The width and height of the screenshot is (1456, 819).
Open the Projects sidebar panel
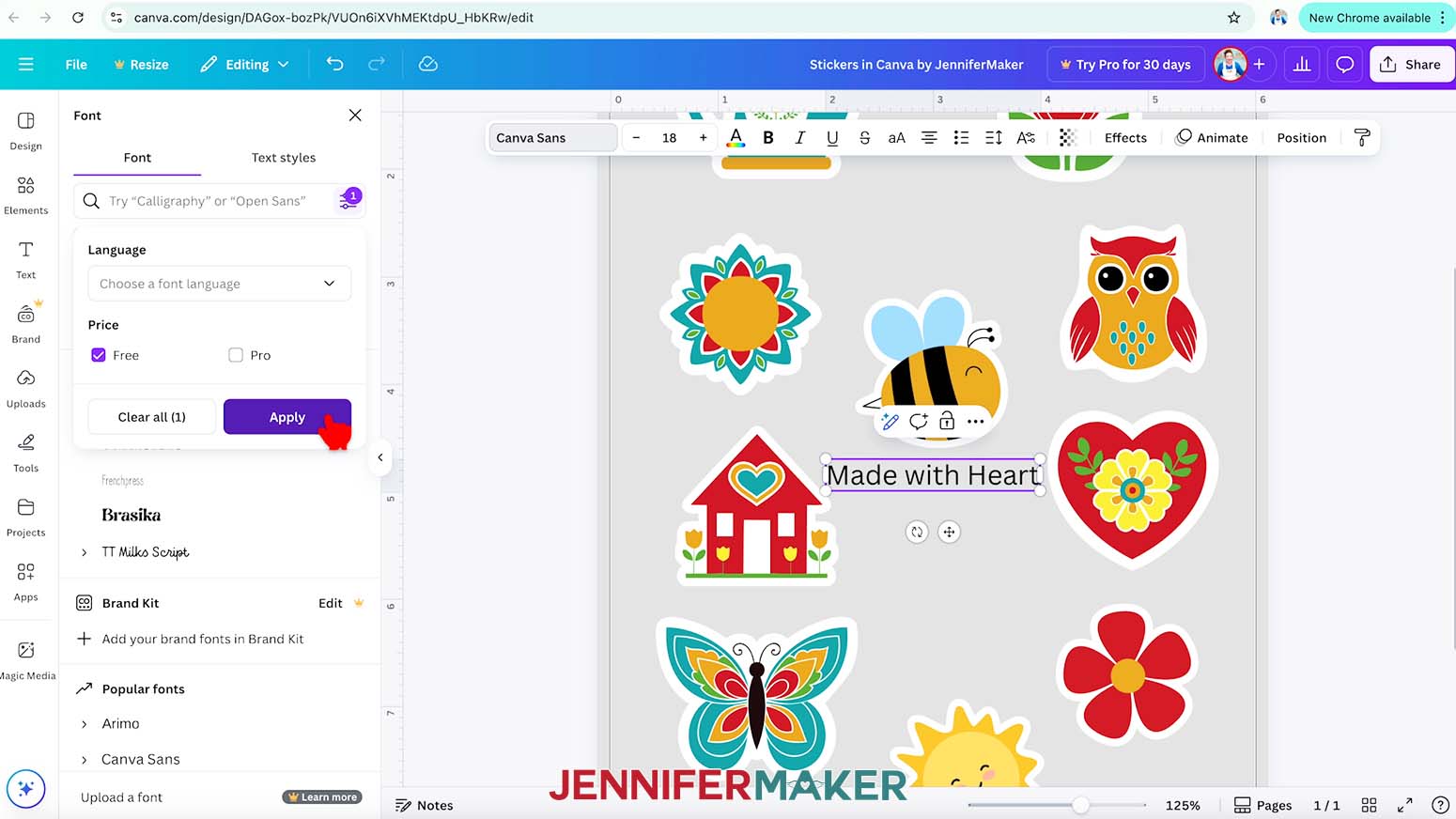pyautogui.click(x=26, y=517)
